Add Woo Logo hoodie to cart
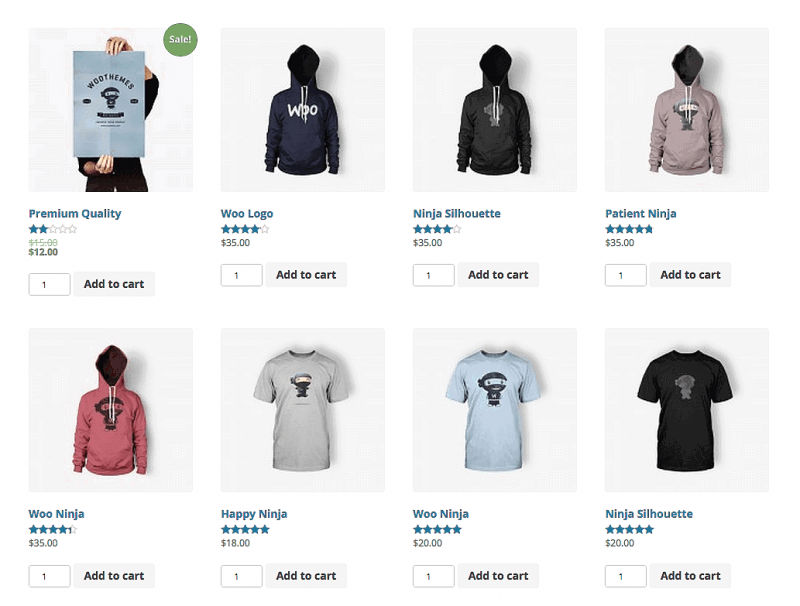 coord(306,275)
